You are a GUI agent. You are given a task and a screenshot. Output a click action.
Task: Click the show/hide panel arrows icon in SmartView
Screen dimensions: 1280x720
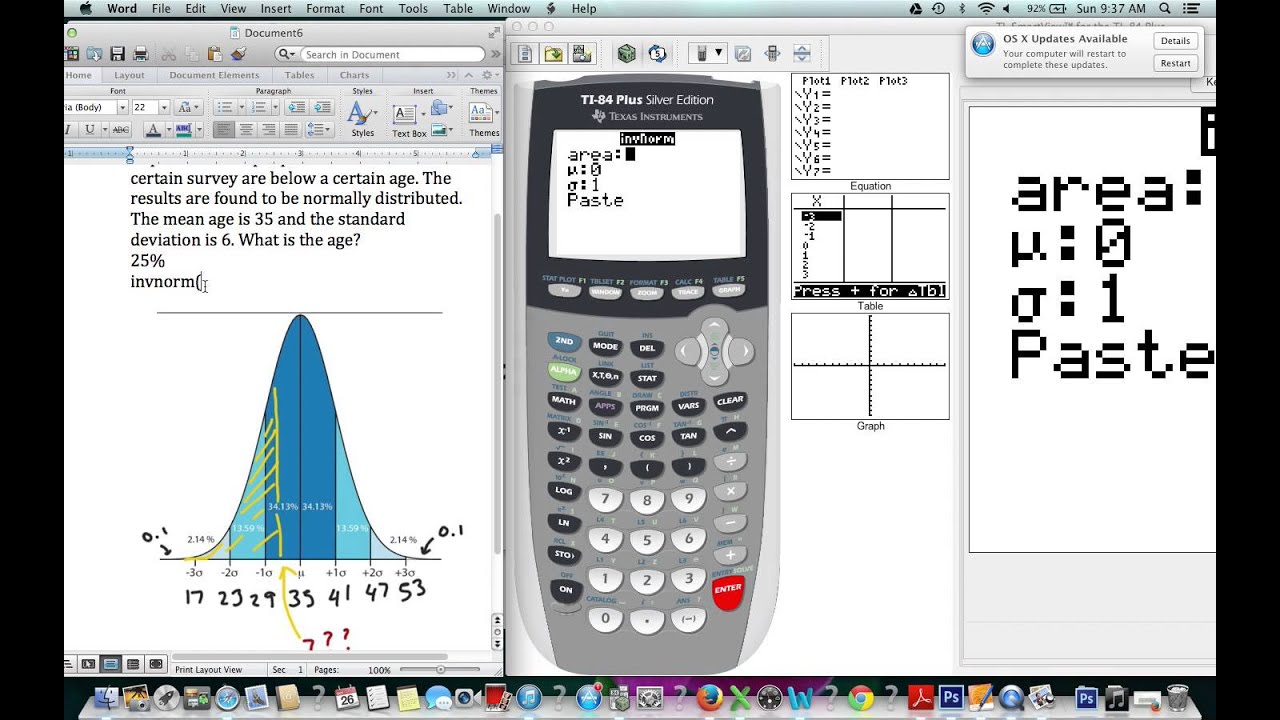tap(802, 53)
